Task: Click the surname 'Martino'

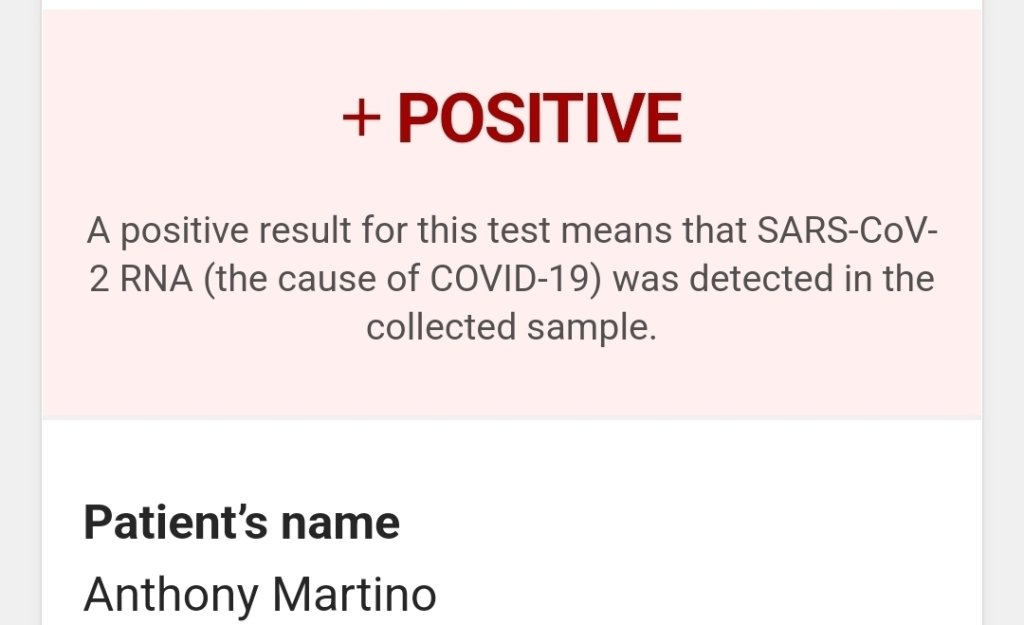Action: pyautogui.click(x=354, y=595)
